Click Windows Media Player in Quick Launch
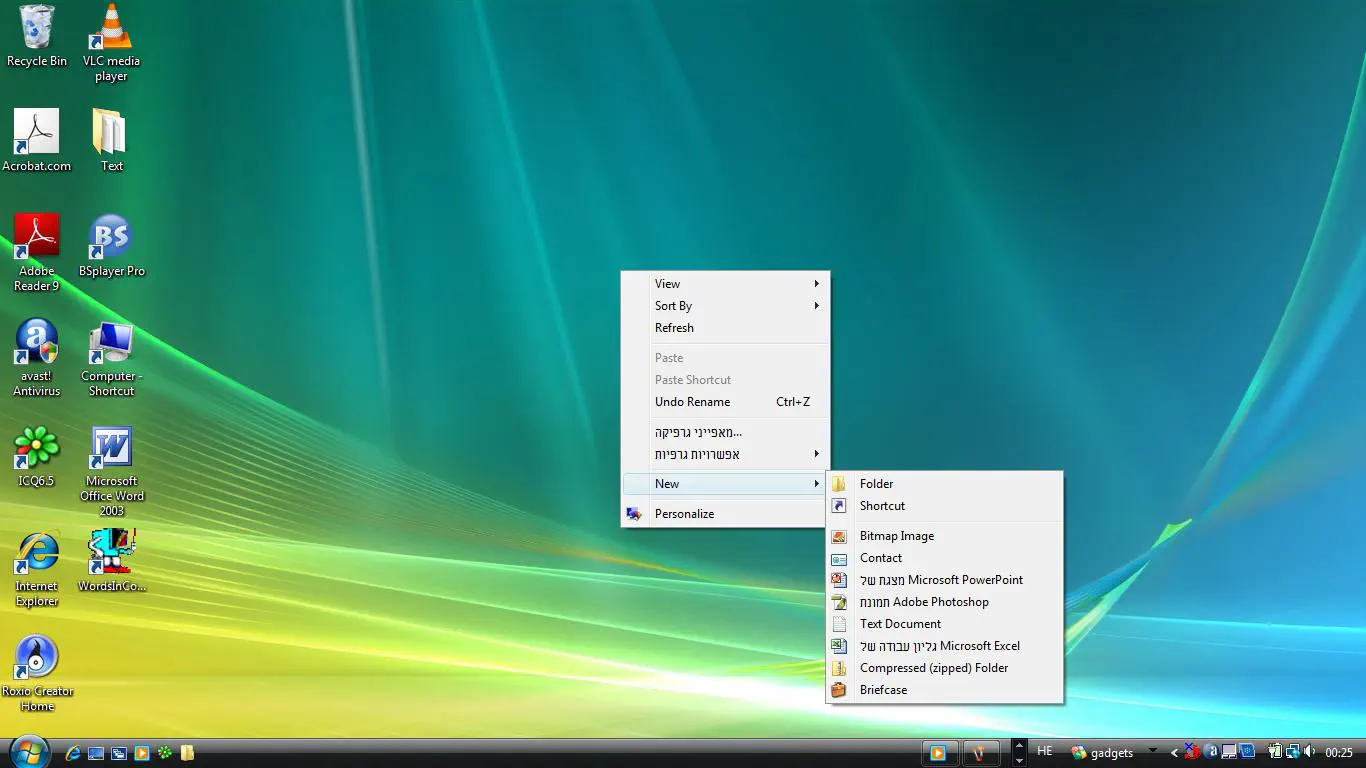This screenshot has width=1366, height=768. 142,753
